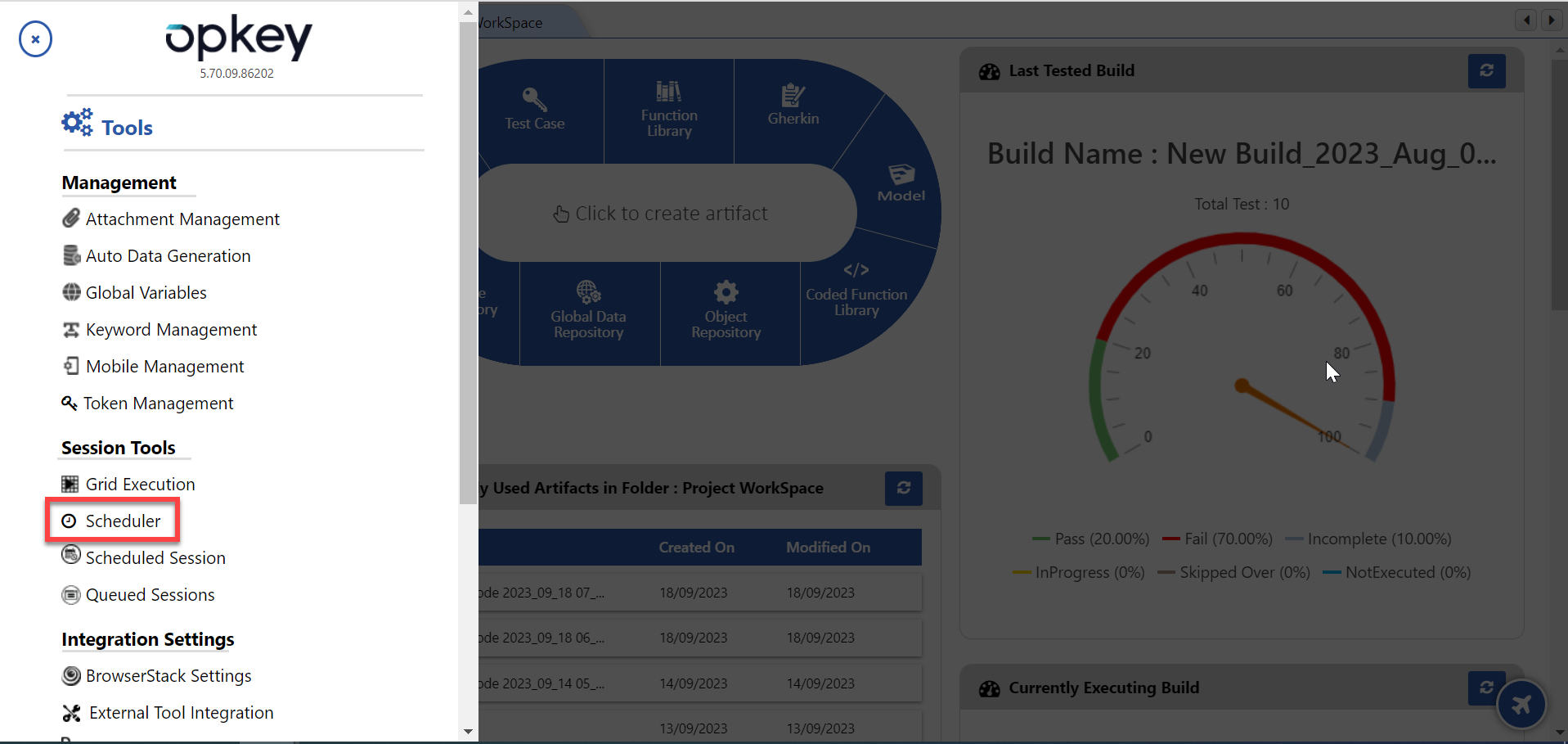Click the 'Last Tested Build' panel title
The width and height of the screenshot is (1568, 744).
click(x=1072, y=70)
